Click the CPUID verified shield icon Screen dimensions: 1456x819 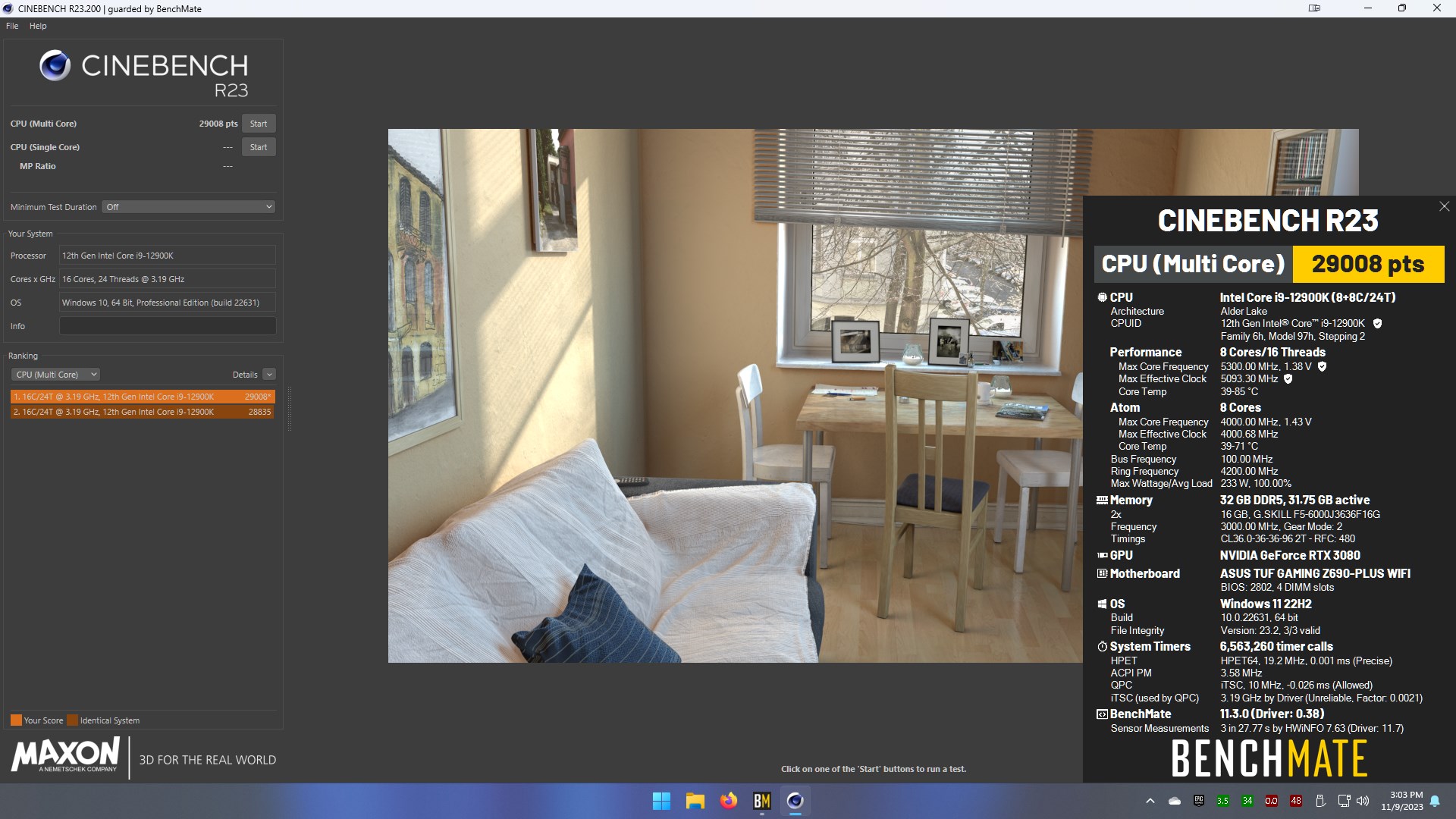pos(1377,323)
